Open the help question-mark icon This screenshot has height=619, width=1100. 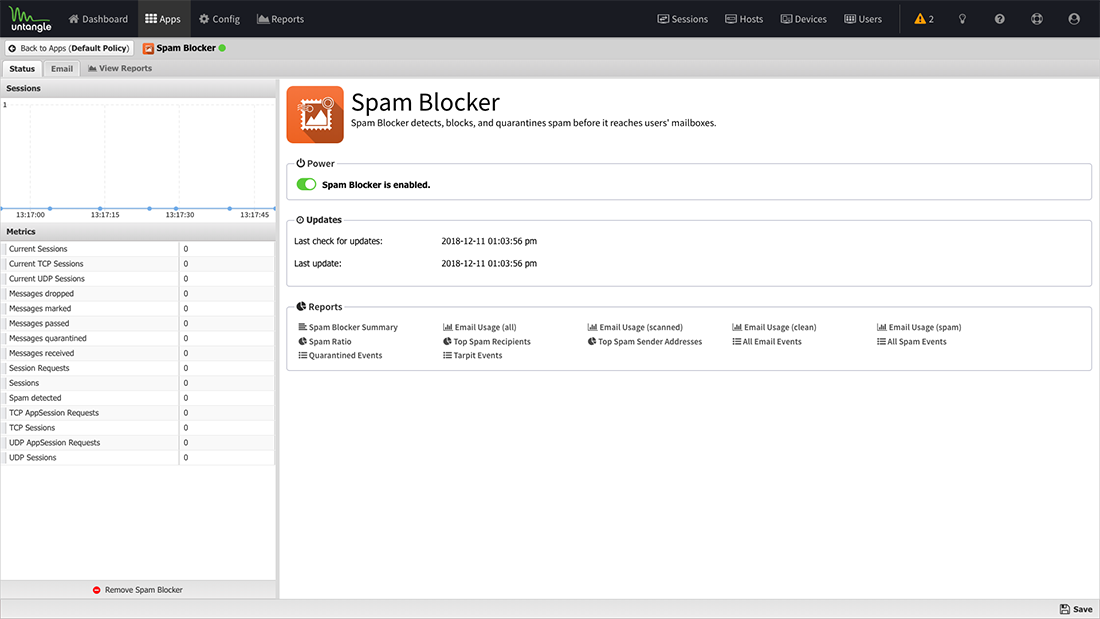point(1000,19)
